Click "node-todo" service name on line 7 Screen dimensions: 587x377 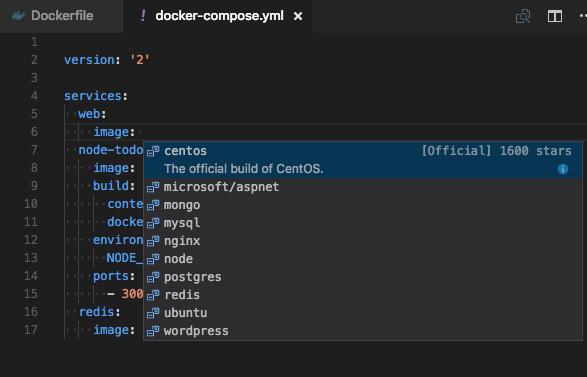pyautogui.click(x=111, y=150)
